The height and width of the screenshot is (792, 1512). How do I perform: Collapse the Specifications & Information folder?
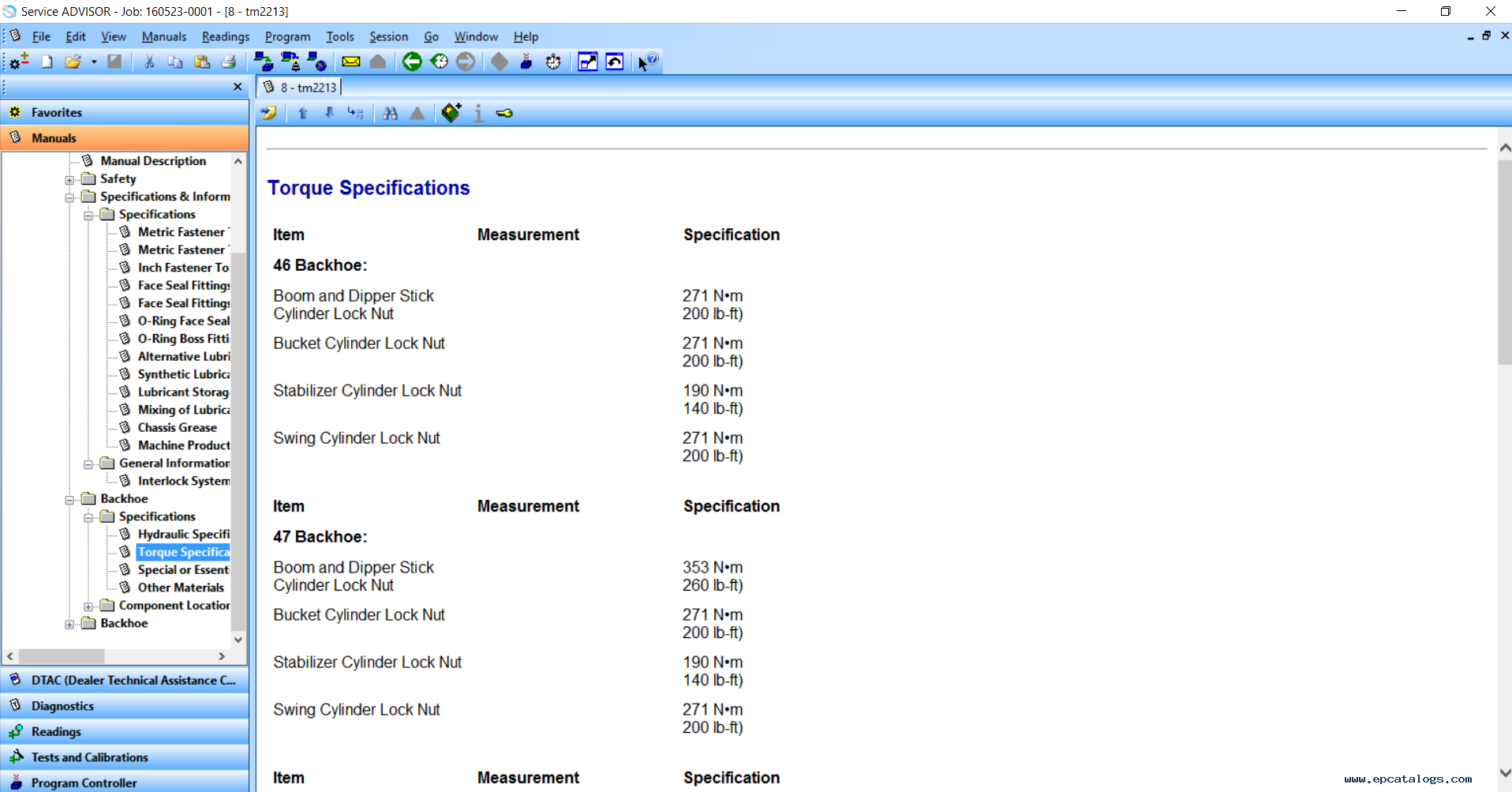click(x=69, y=197)
